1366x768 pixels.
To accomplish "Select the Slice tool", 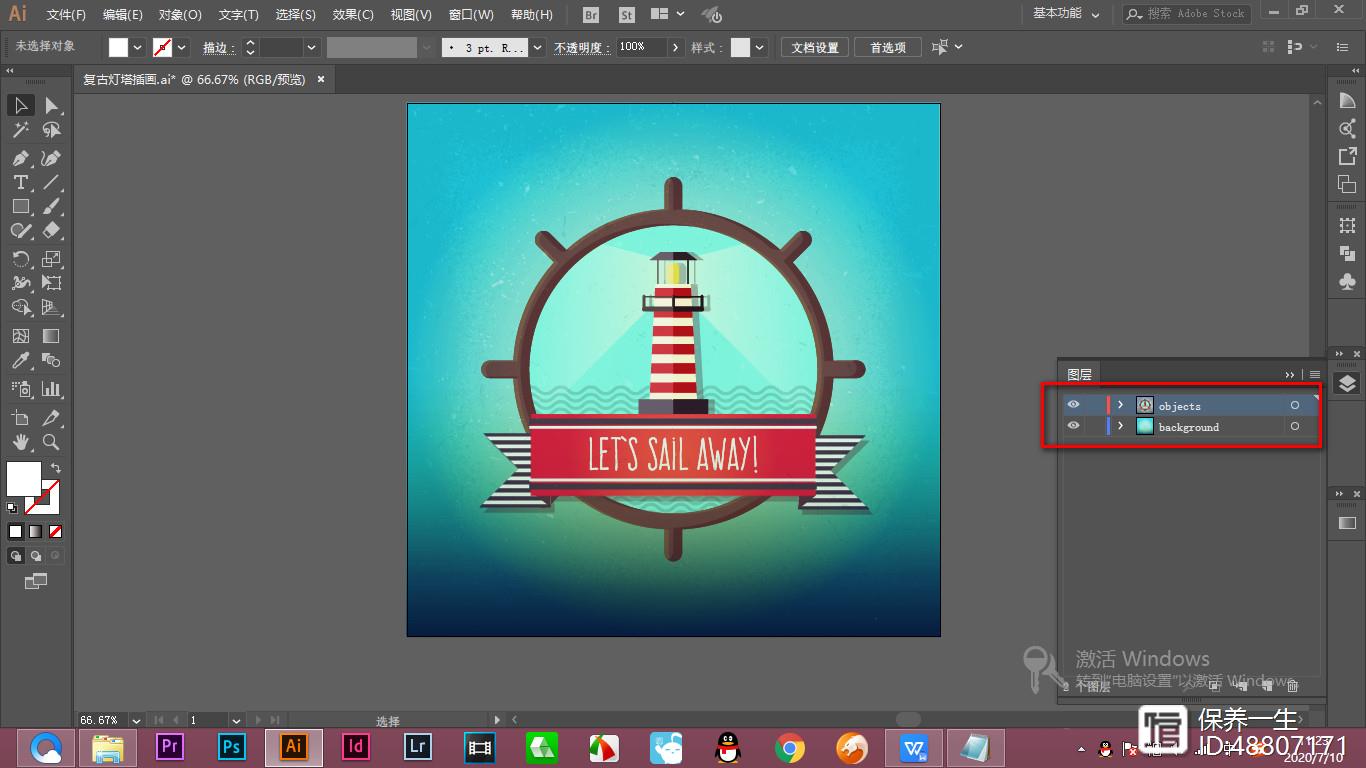I will click(51, 417).
